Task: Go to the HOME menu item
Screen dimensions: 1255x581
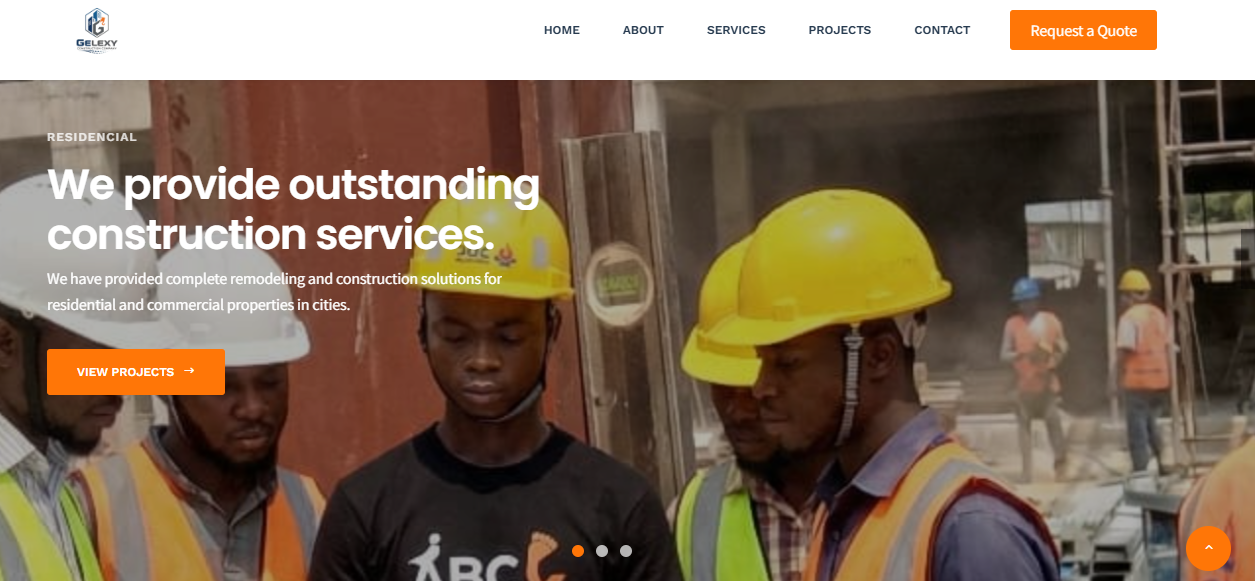Action: (562, 30)
